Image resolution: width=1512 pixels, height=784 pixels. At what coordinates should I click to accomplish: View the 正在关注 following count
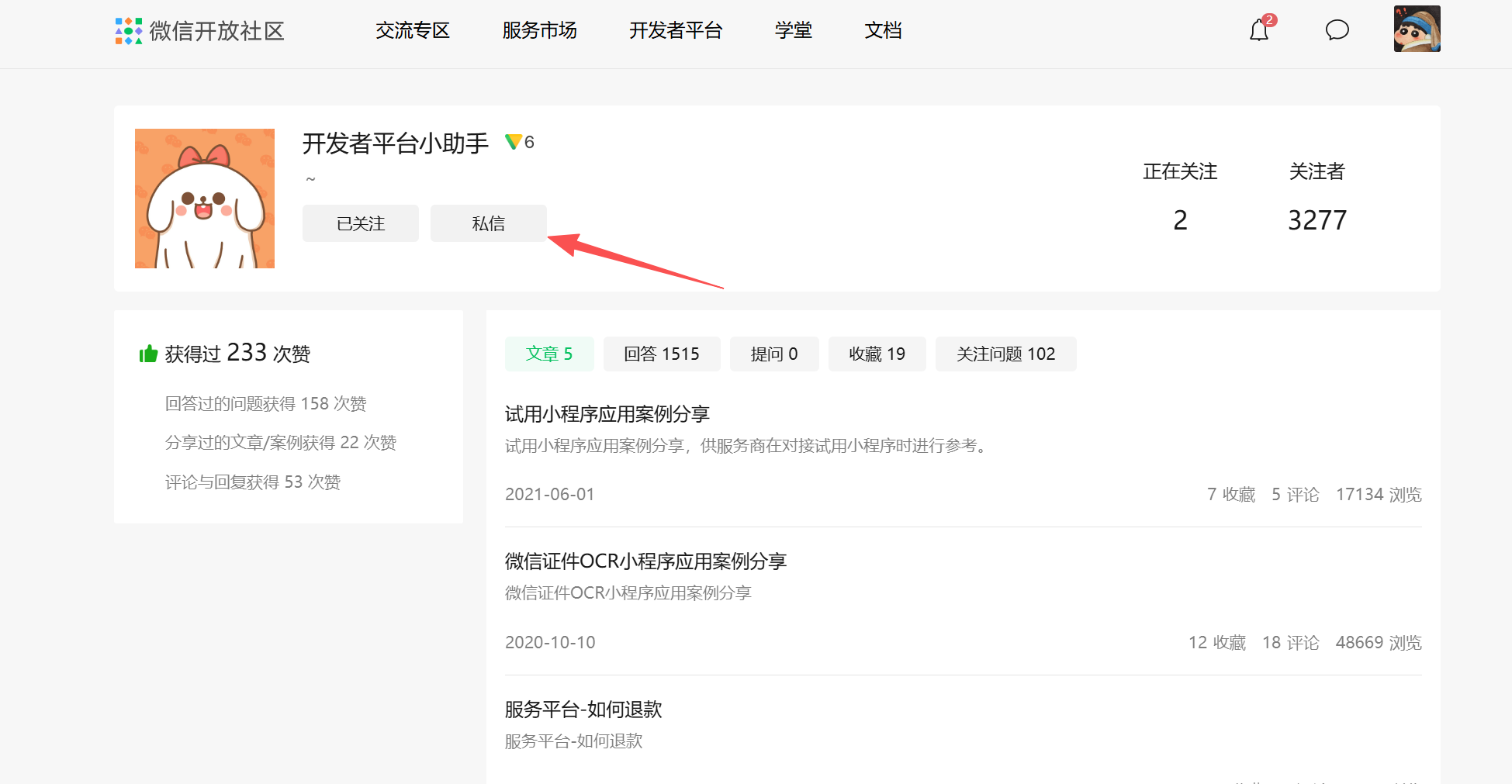point(1180,198)
